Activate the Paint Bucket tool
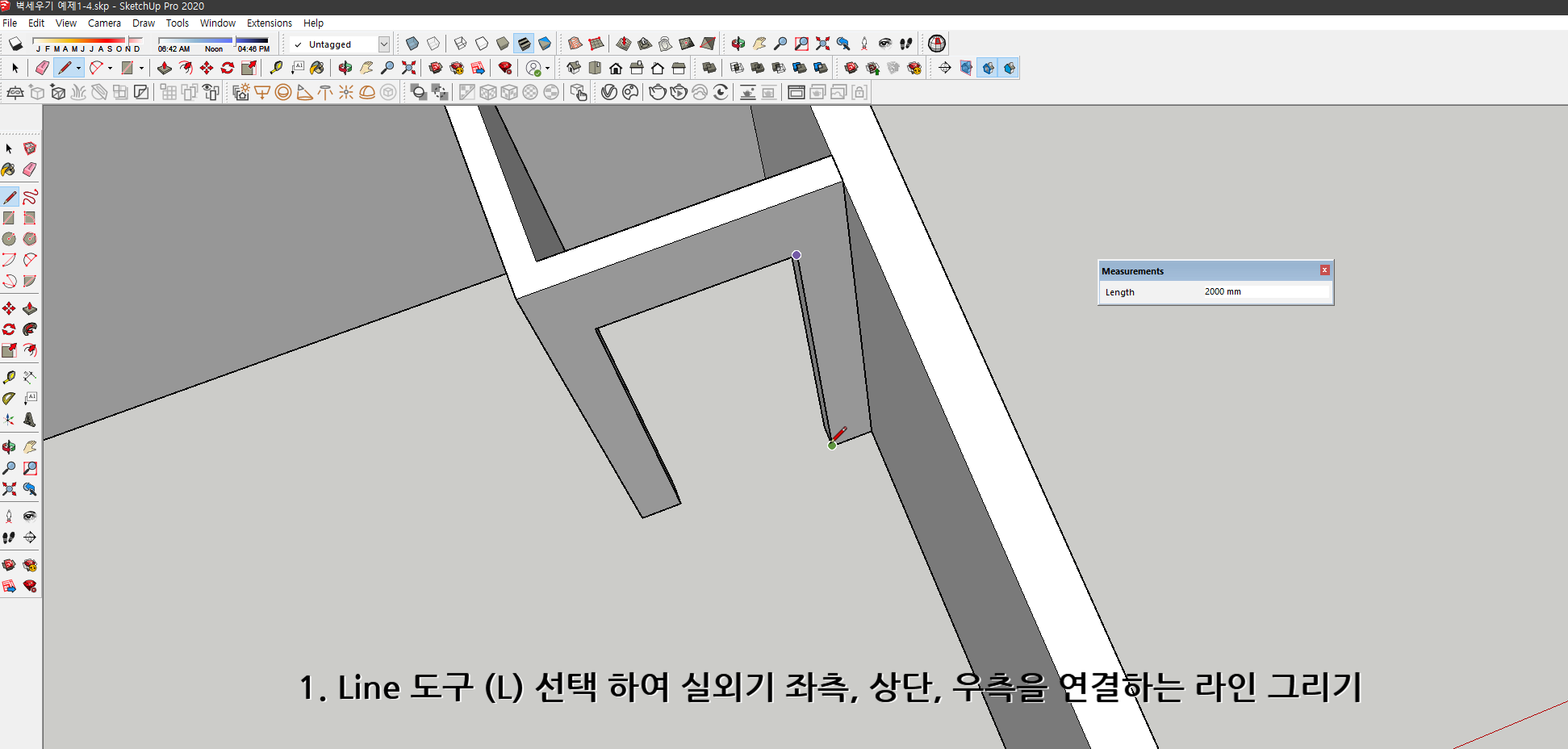 coord(316,68)
